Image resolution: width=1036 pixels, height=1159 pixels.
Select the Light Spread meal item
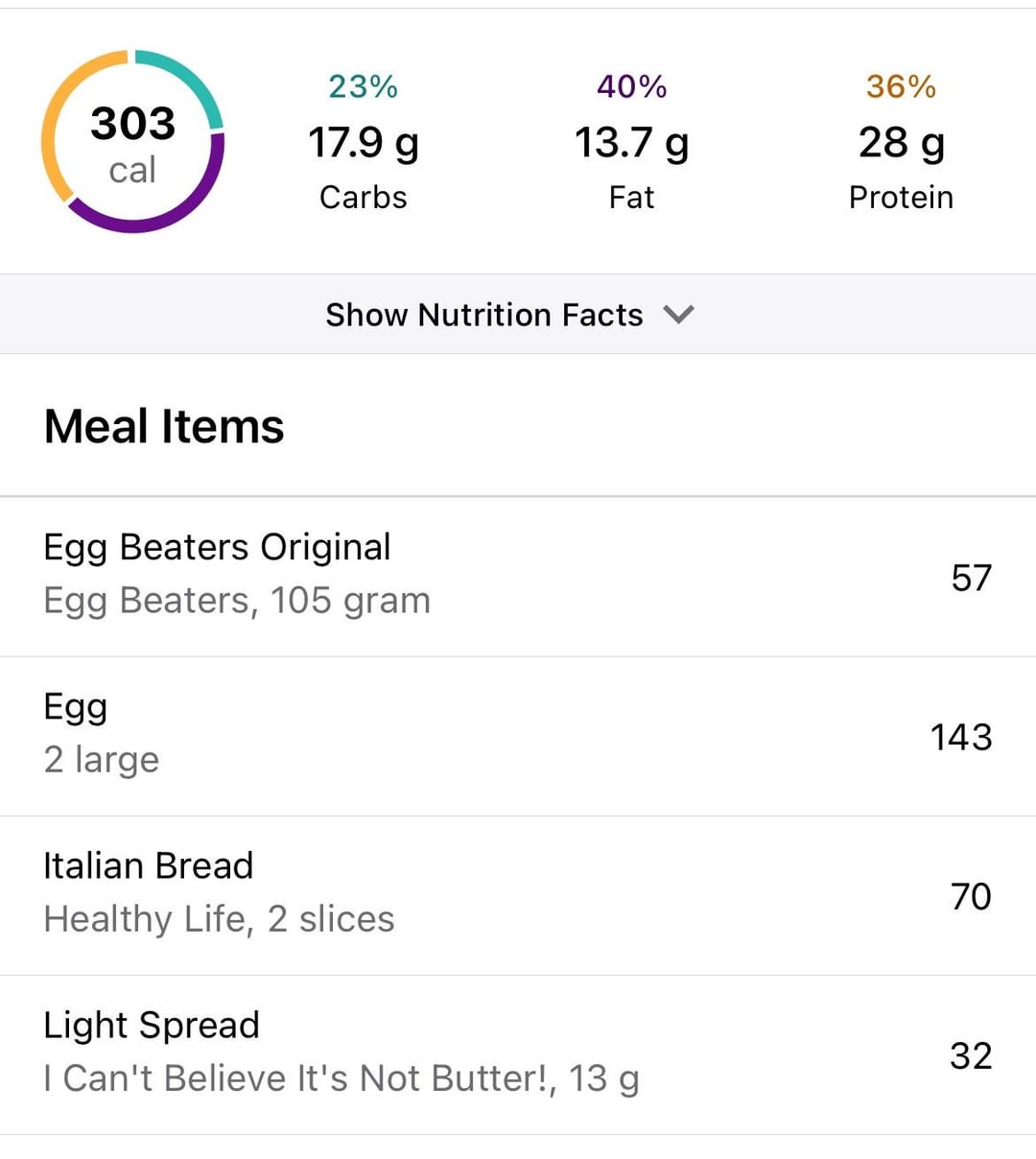(x=518, y=1054)
